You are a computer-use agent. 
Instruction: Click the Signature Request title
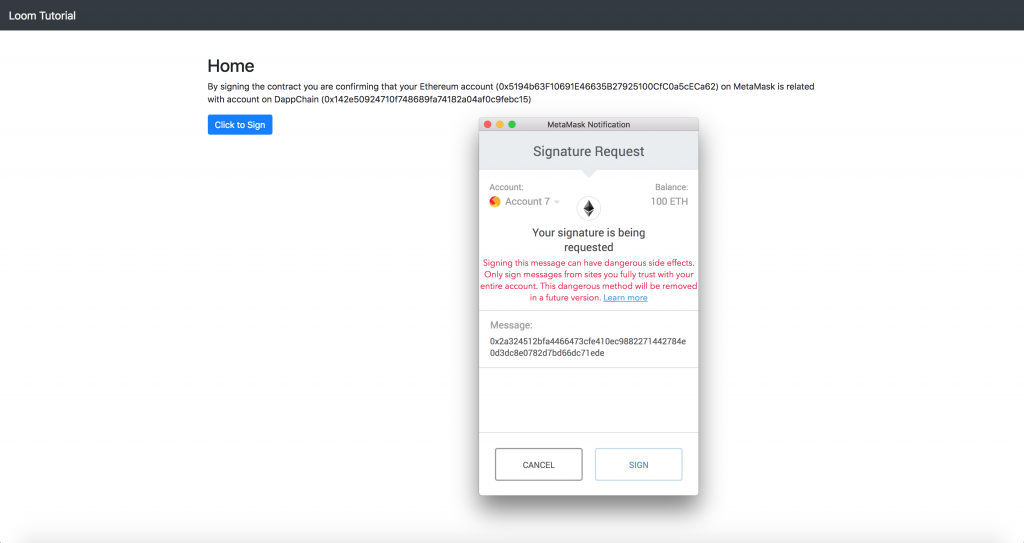pyautogui.click(x=588, y=152)
